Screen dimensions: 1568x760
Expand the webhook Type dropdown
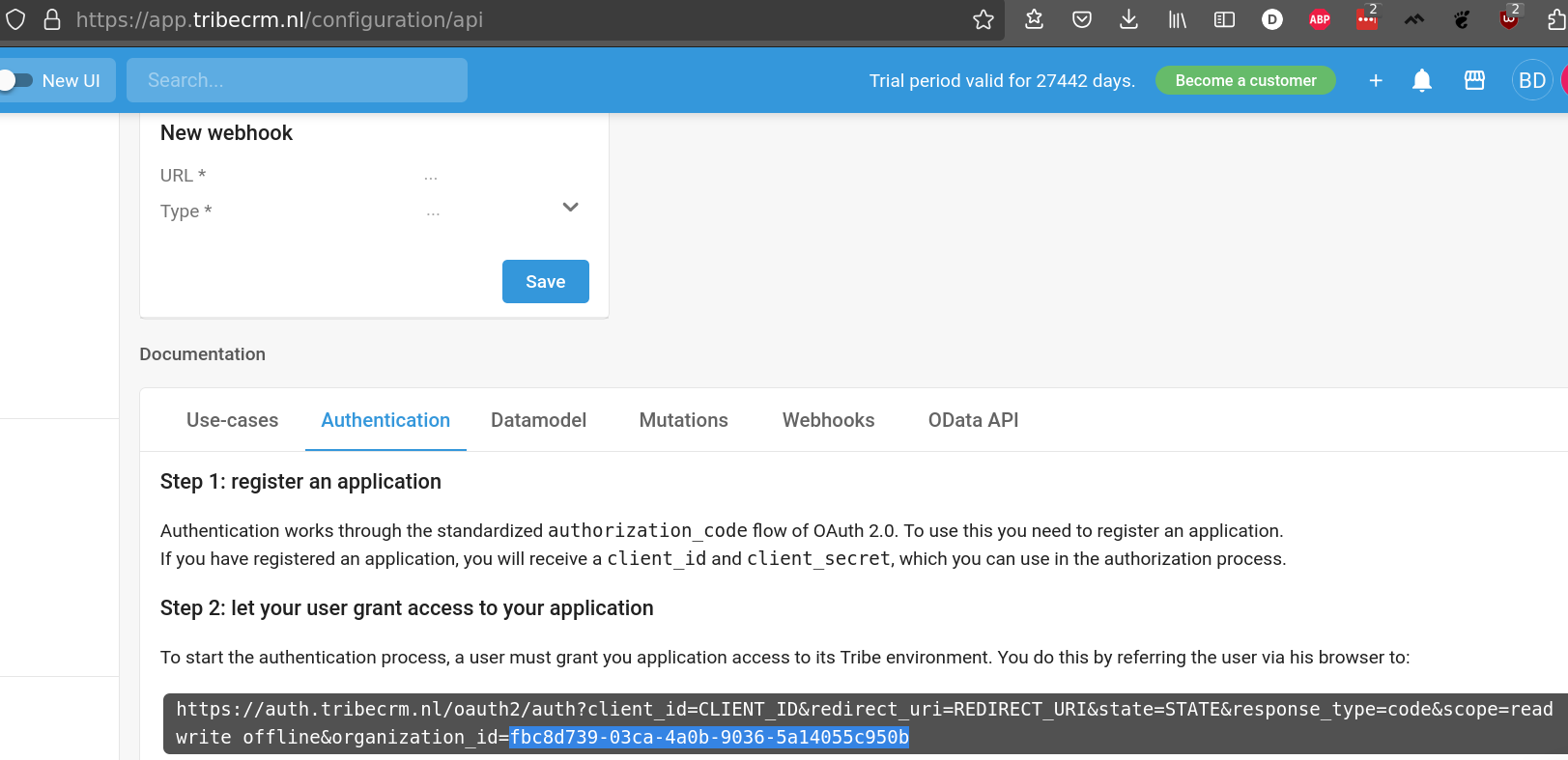click(x=570, y=208)
